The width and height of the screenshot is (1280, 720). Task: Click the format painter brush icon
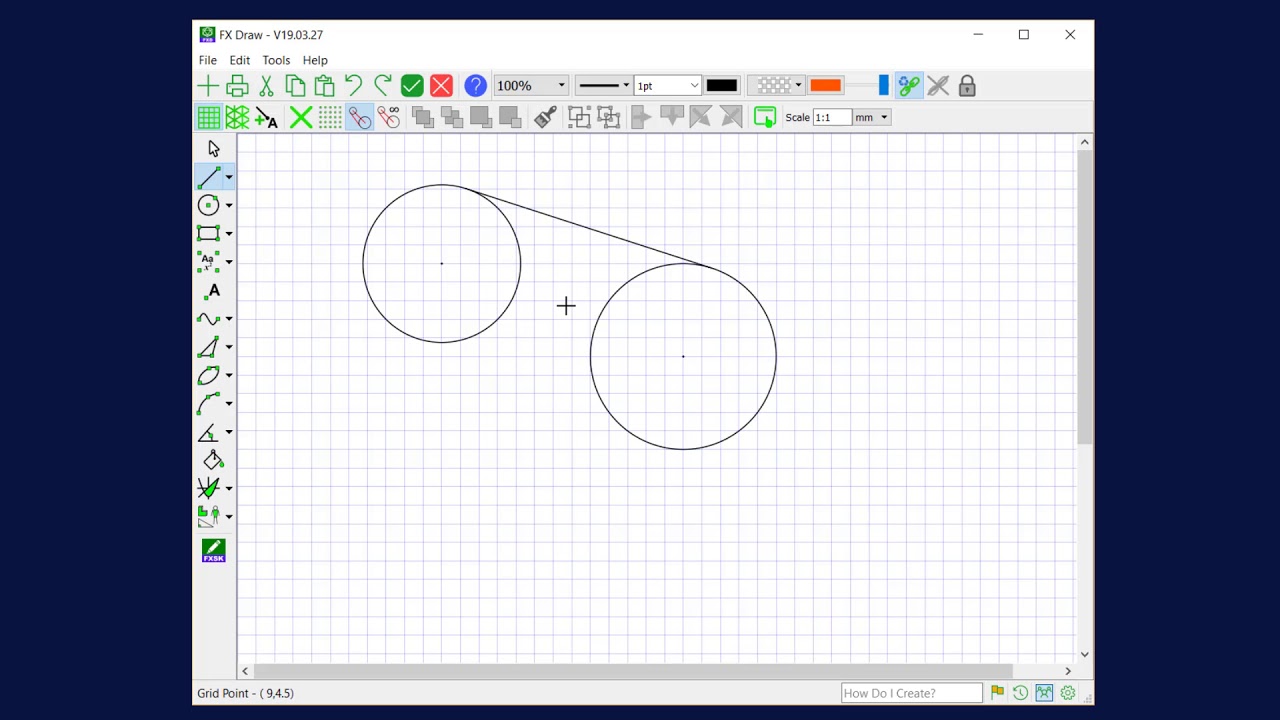point(545,118)
